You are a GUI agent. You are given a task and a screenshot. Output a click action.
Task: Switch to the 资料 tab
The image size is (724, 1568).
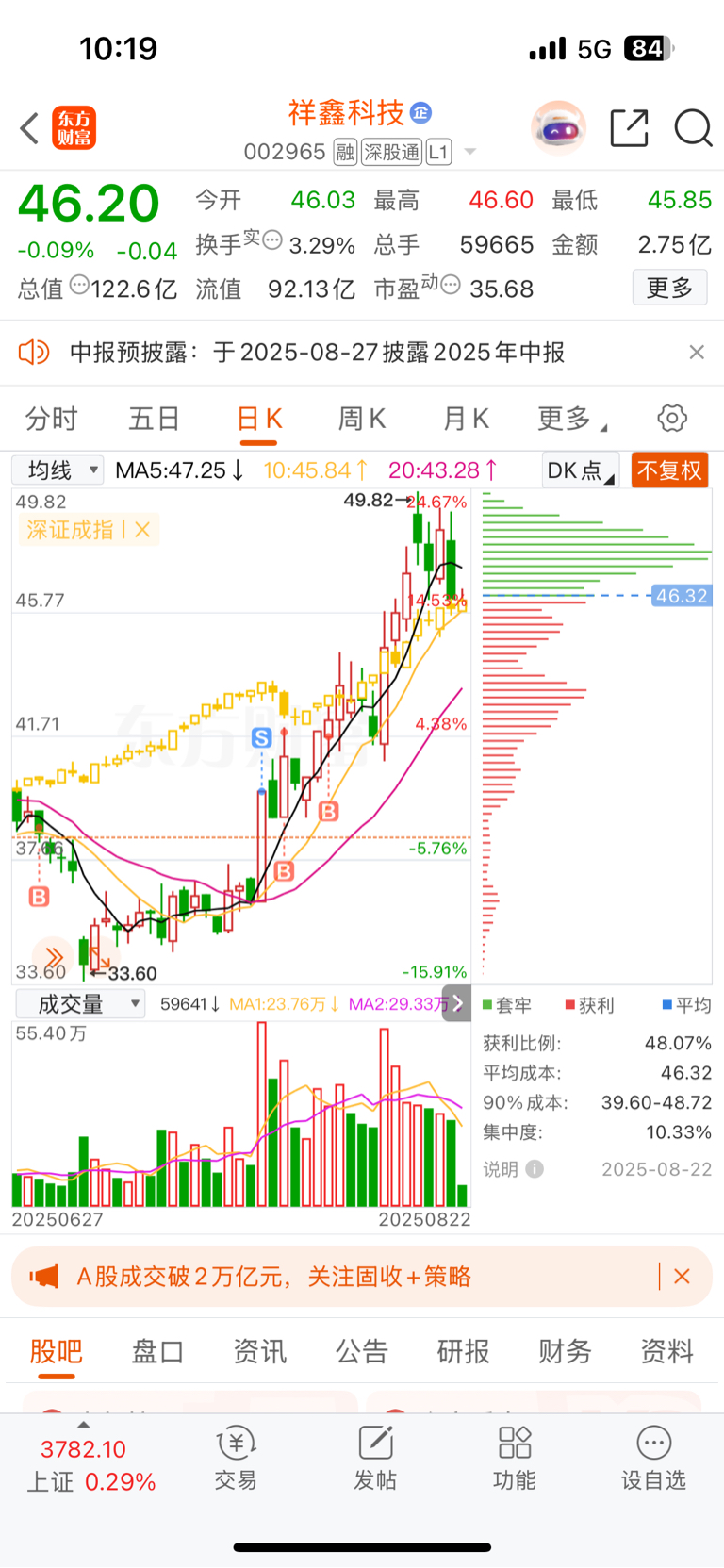pos(666,1351)
